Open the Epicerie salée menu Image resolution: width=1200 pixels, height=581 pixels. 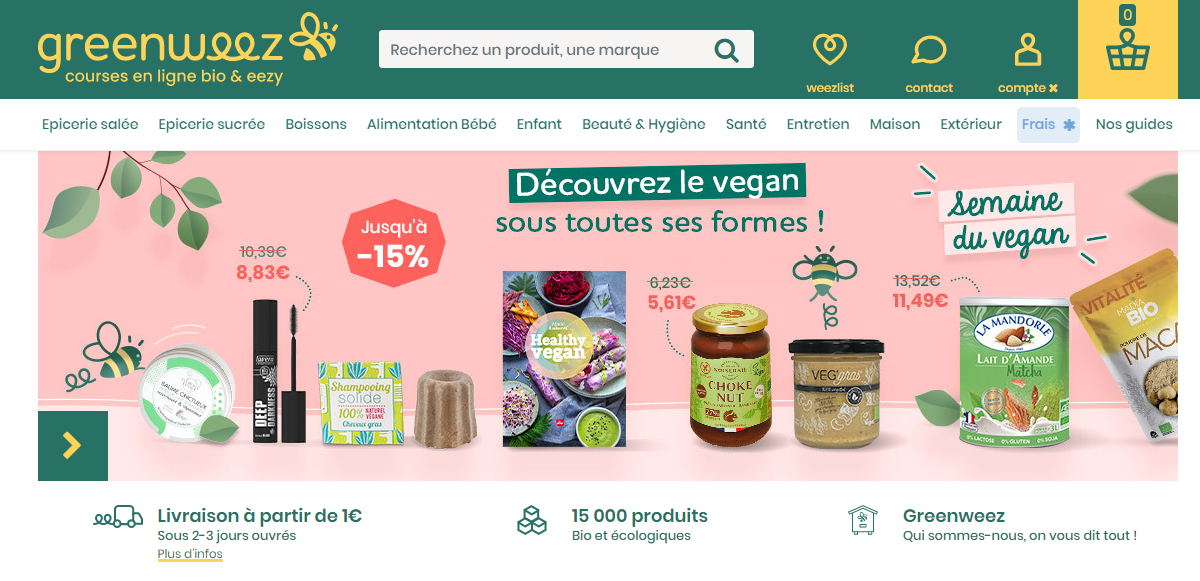pos(90,124)
